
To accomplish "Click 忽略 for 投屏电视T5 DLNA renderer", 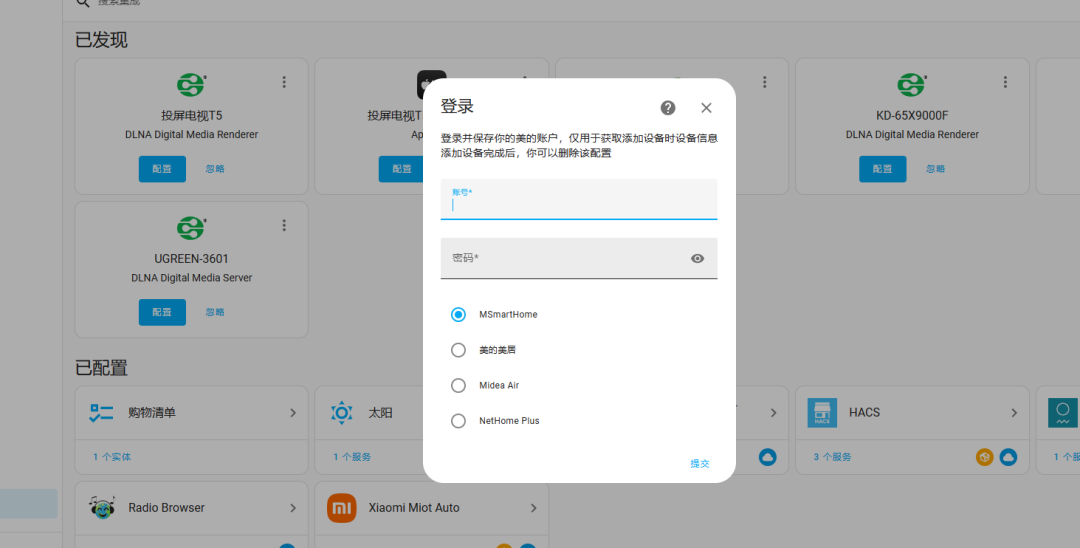I will tap(215, 169).
